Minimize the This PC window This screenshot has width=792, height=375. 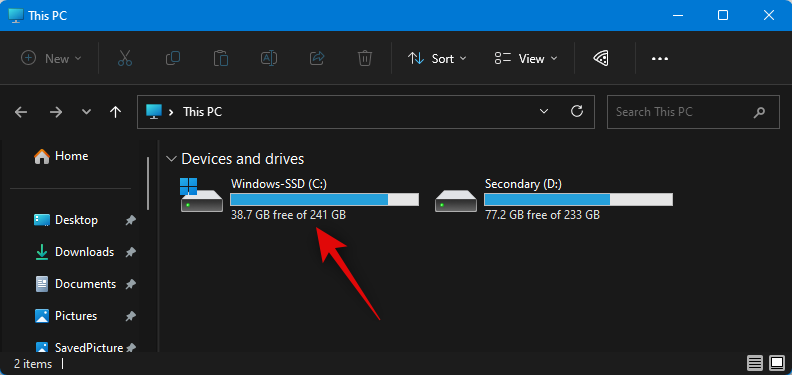coord(677,15)
